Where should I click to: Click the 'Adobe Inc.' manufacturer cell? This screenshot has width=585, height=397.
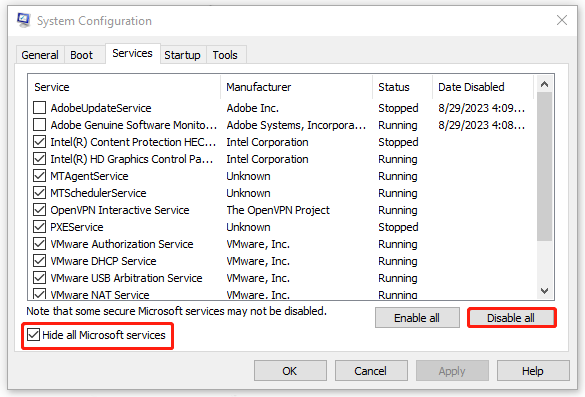click(253, 108)
